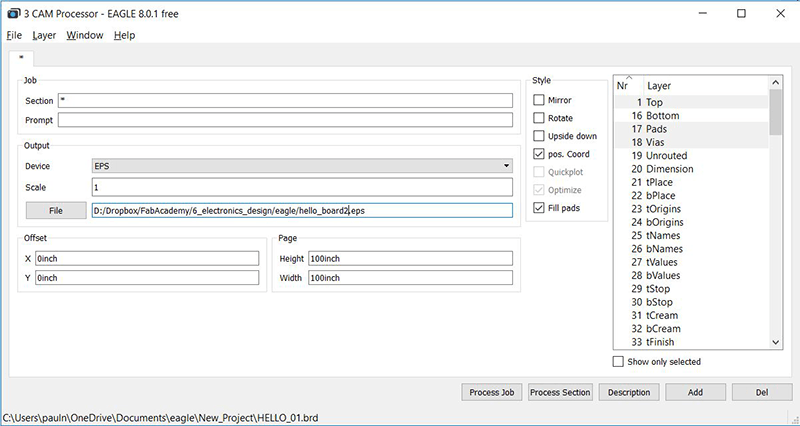The image size is (800, 426).
Task: Open the Window menu
Action: [x=85, y=35]
